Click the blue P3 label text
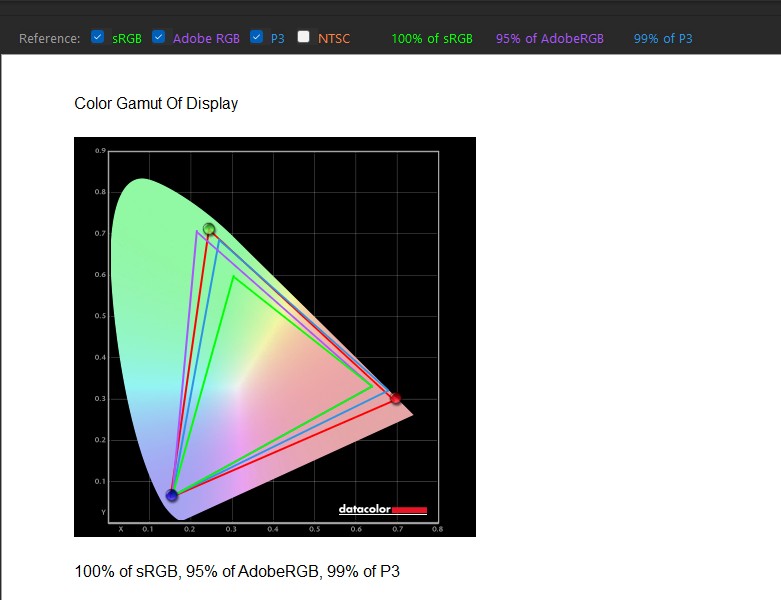This screenshot has width=781, height=600. point(278,39)
